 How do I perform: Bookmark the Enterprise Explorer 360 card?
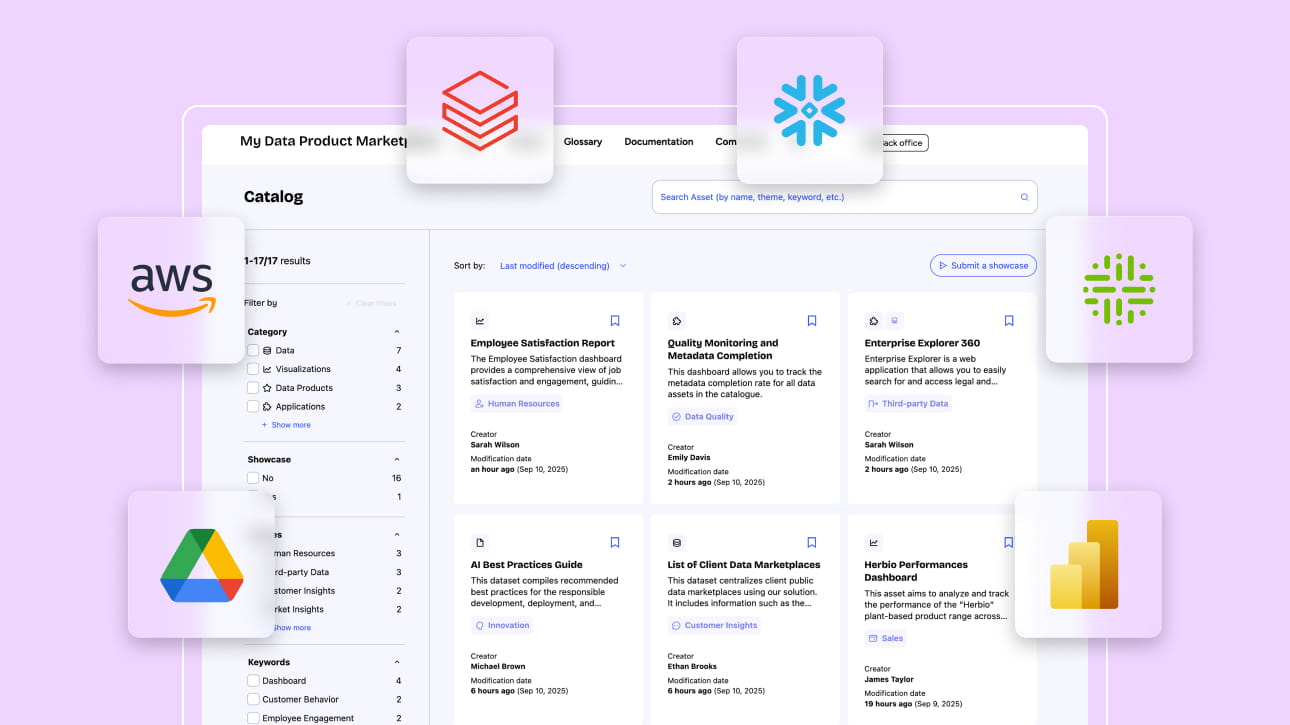pos(1009,321)
